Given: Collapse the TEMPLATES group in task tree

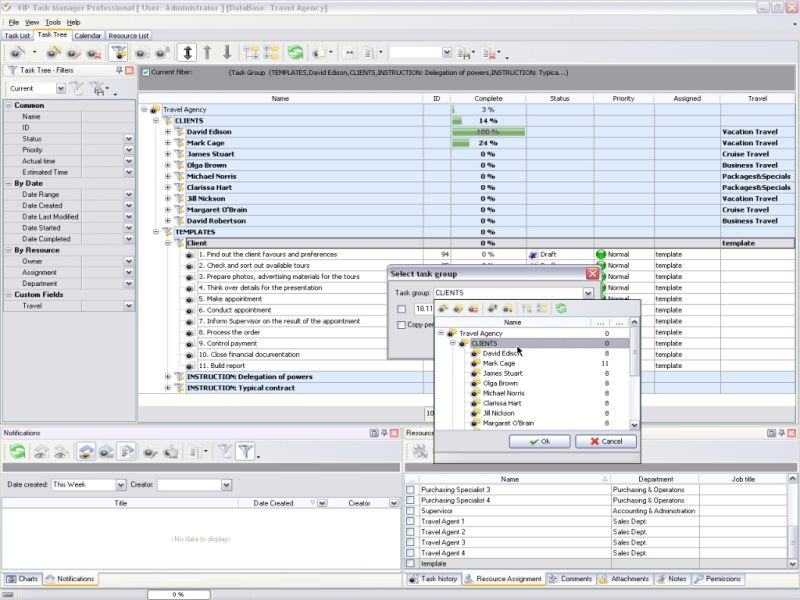Looking at the screenshot, I should [156, 232].
